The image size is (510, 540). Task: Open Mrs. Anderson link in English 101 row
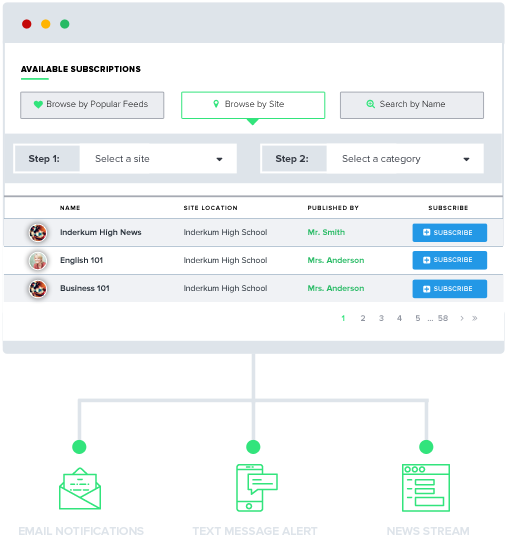tap(336, 260)
